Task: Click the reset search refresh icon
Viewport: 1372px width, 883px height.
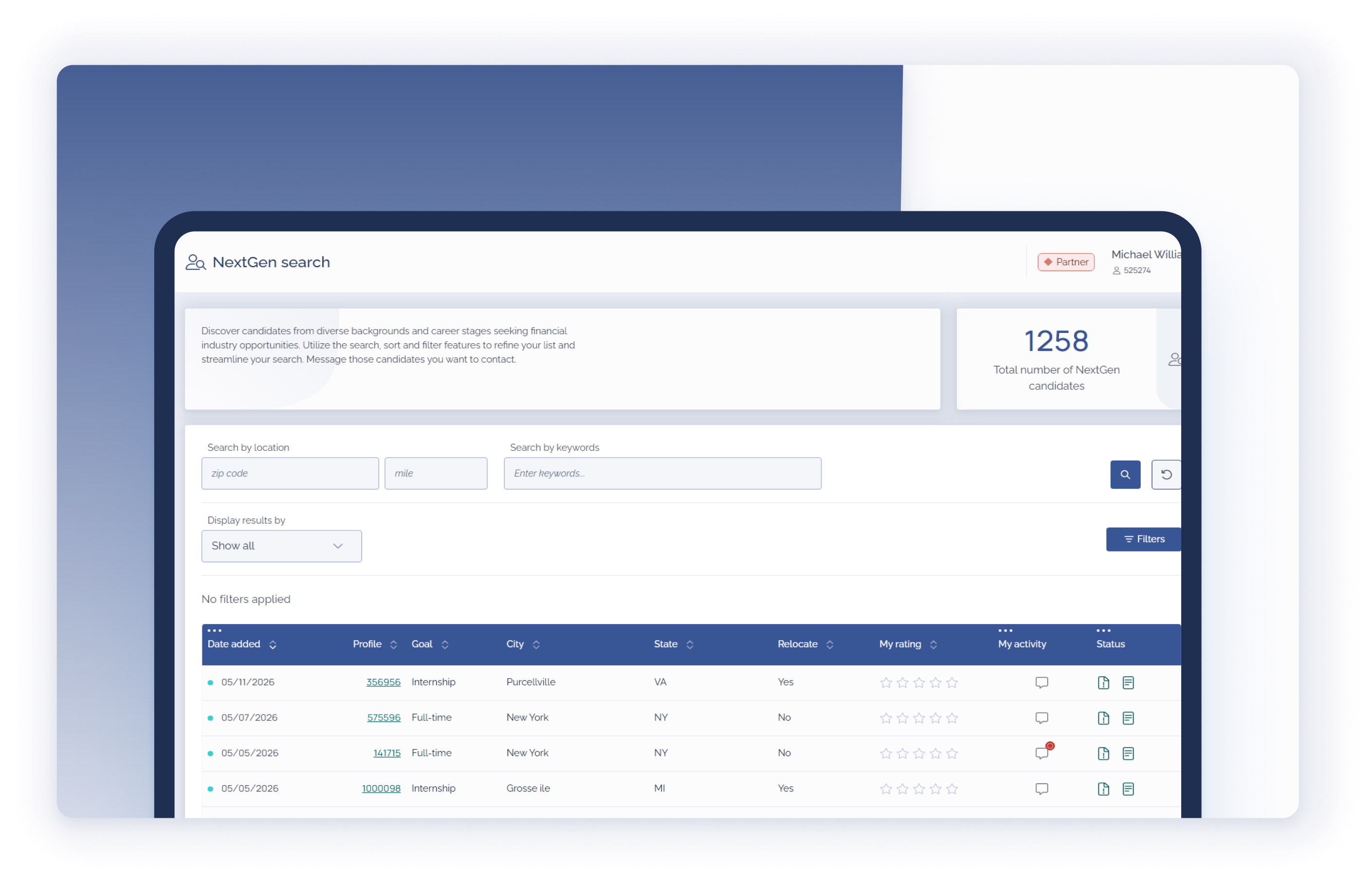Action: pos(1166,474)
